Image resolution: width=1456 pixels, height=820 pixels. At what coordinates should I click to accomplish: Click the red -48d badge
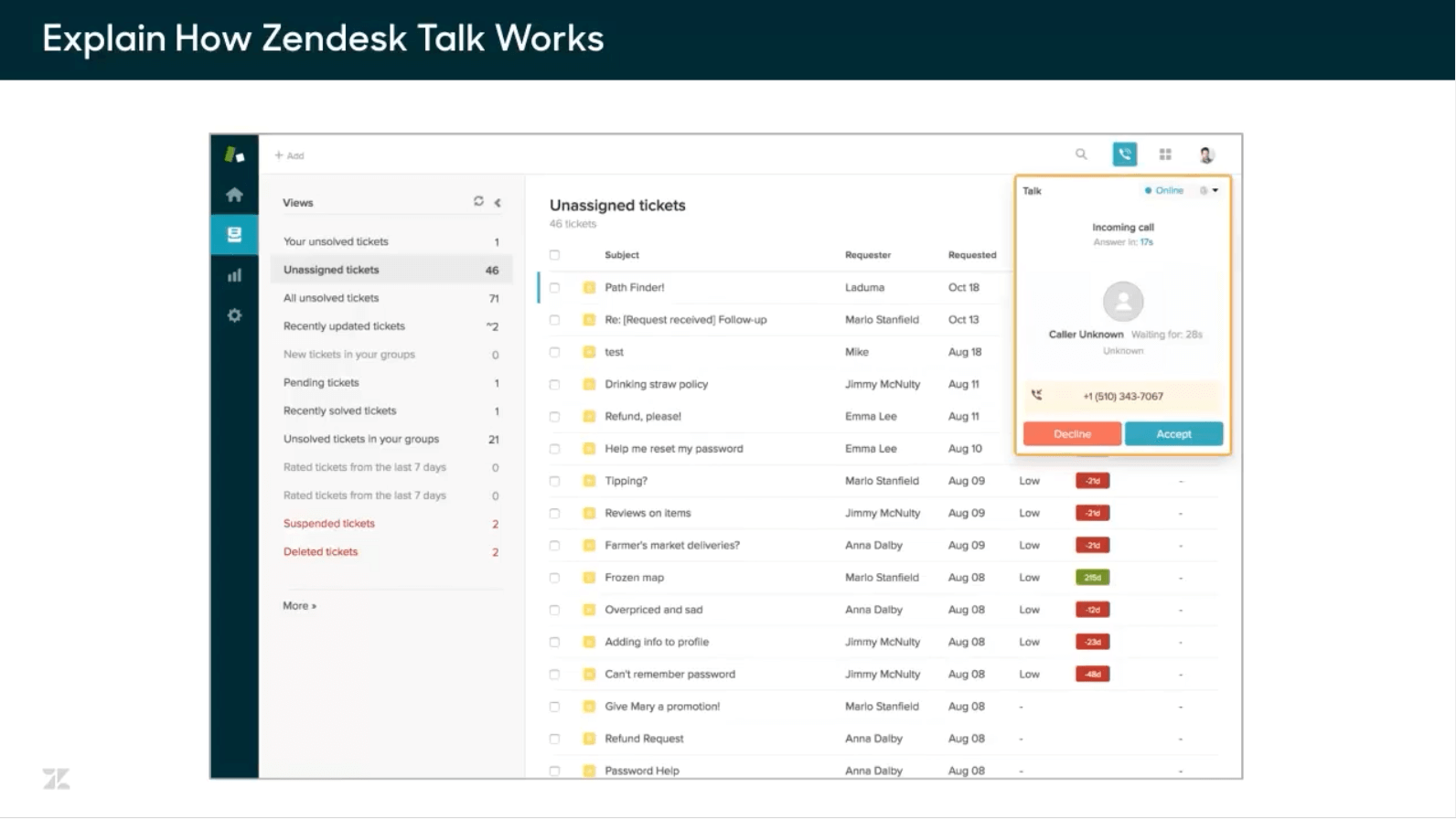point(1093,675)
